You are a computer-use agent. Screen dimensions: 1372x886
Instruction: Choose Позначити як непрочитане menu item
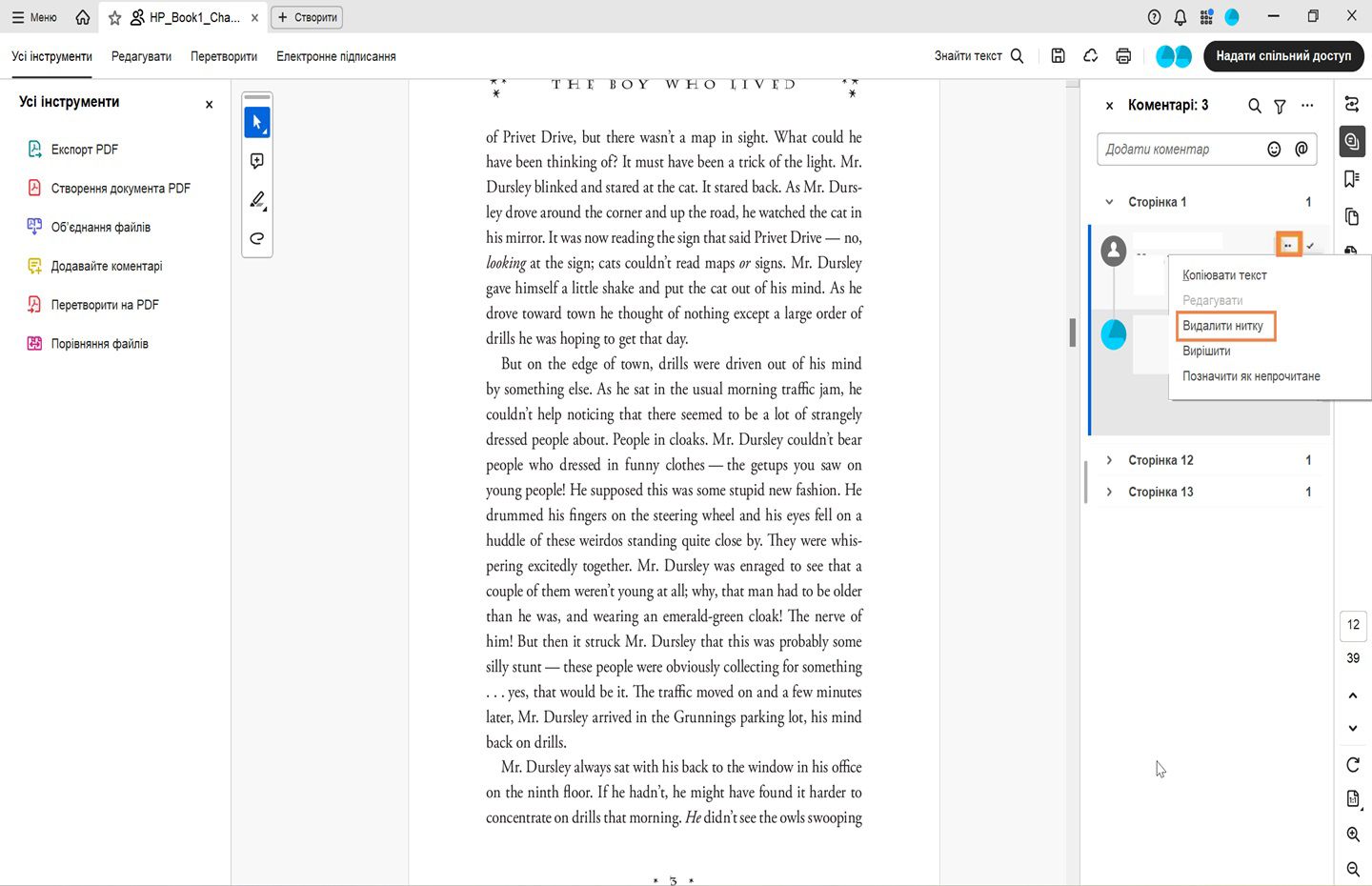tap(1251, 376)
